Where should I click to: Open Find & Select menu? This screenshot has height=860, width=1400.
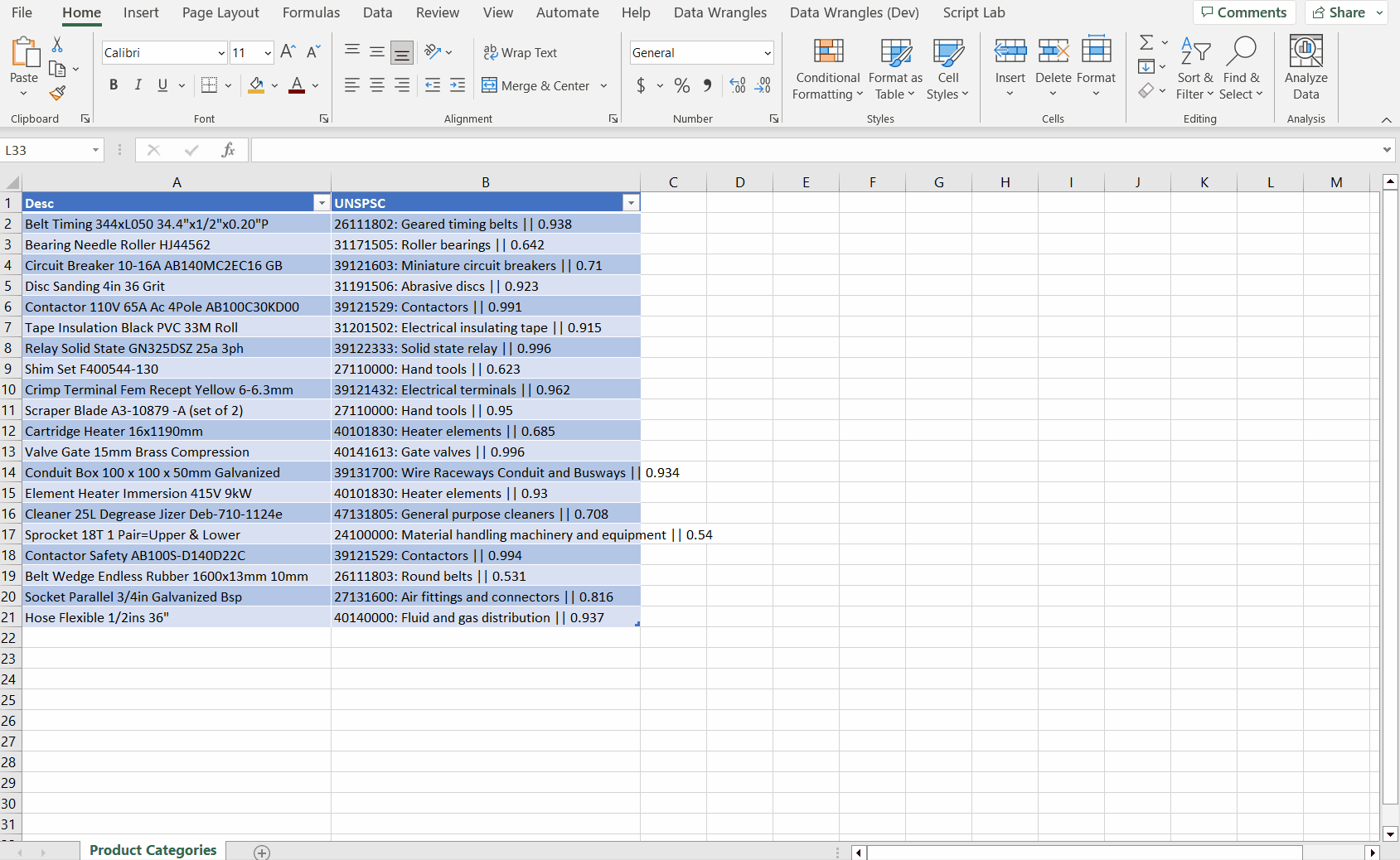click(x=1241, y=68)
